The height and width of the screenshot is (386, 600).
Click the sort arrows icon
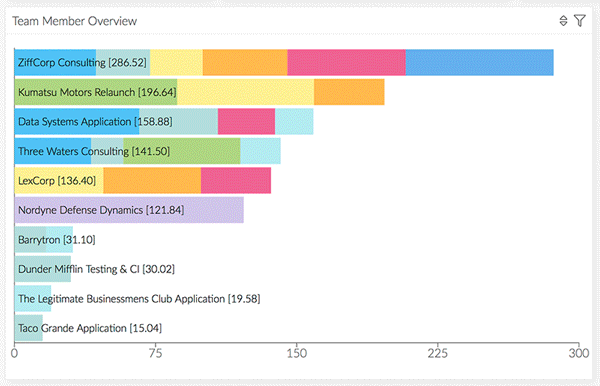coord(563,21)
